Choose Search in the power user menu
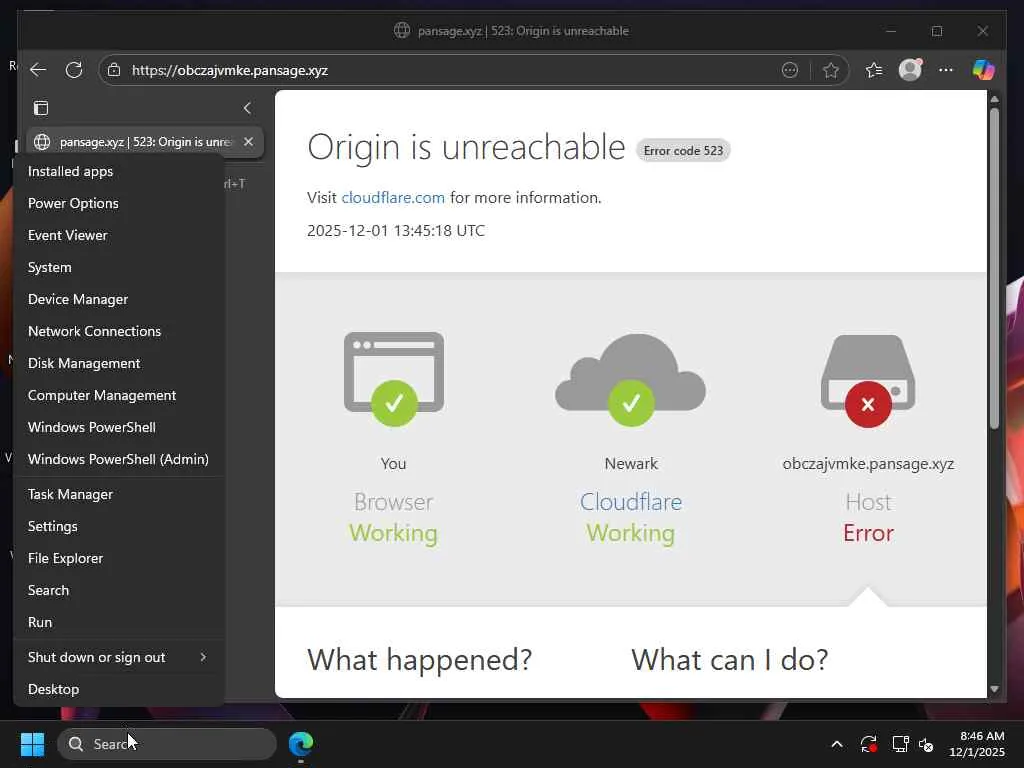Viewport: 1024px width, 768px height. pyautogui.click(x=48, y=590)
